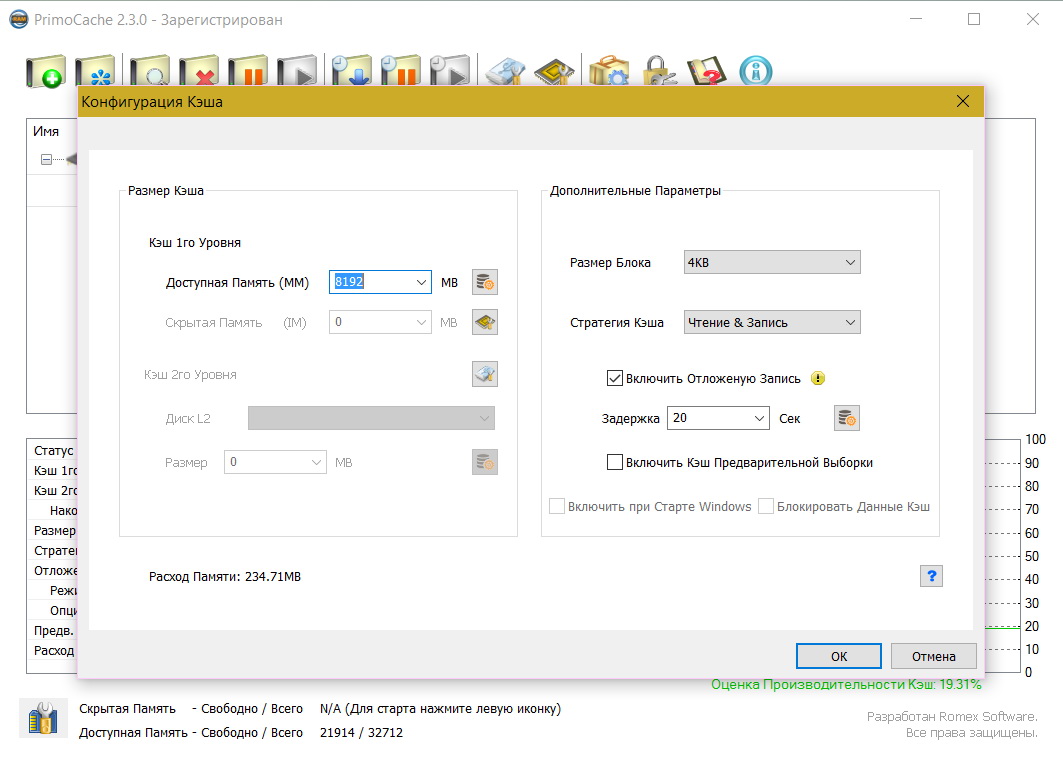Click the Кэш 2го Уровня storage icon button

coord(485,374)
